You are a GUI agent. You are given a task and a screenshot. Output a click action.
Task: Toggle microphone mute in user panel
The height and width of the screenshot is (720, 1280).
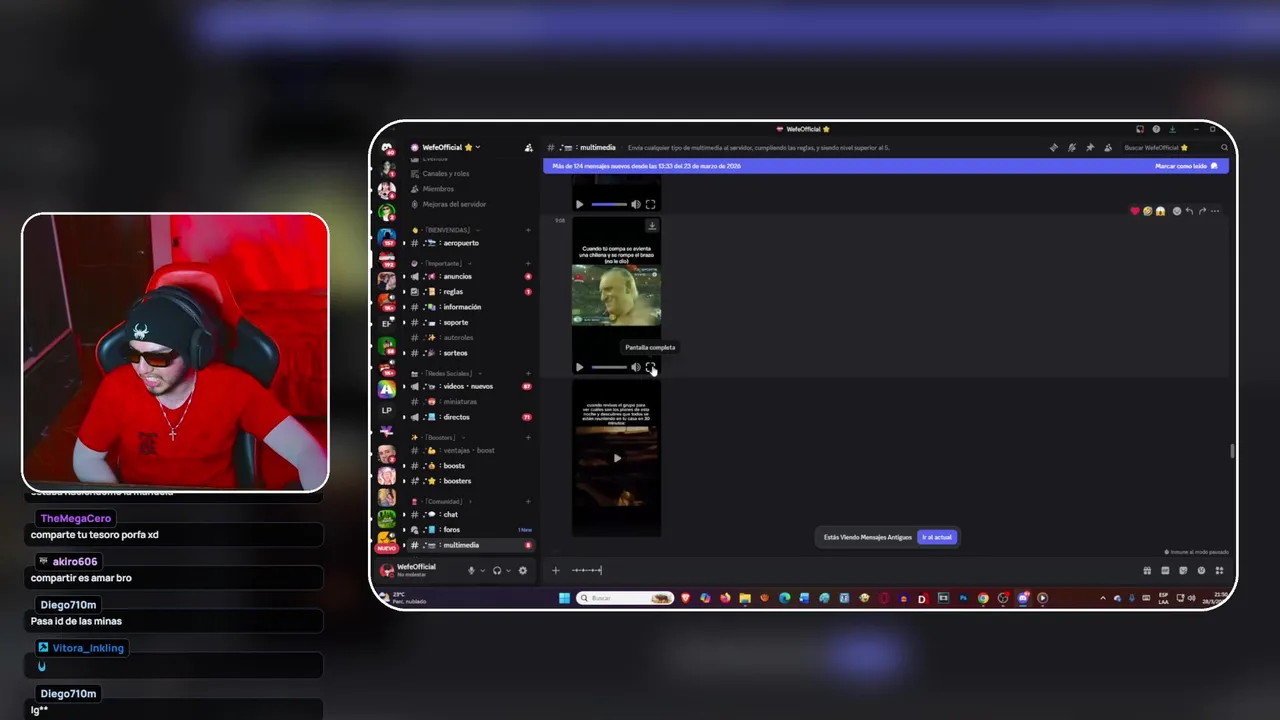(472, 570)
